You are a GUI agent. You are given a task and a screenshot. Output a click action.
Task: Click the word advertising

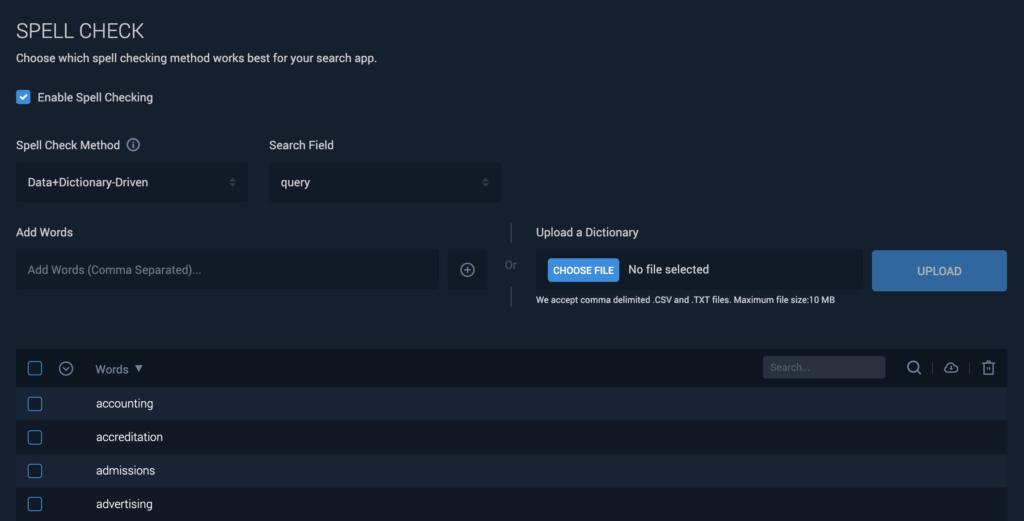(x=124, y=504)
